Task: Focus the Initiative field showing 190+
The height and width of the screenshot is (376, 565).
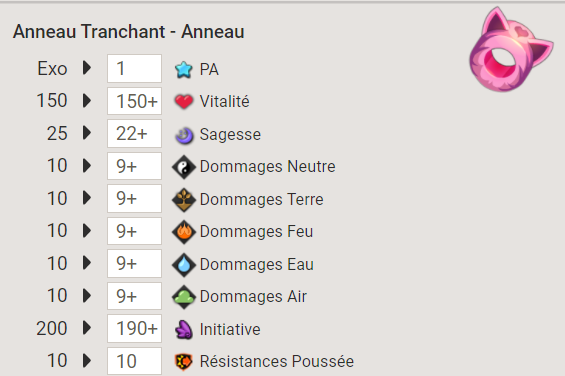Action: 134,328
